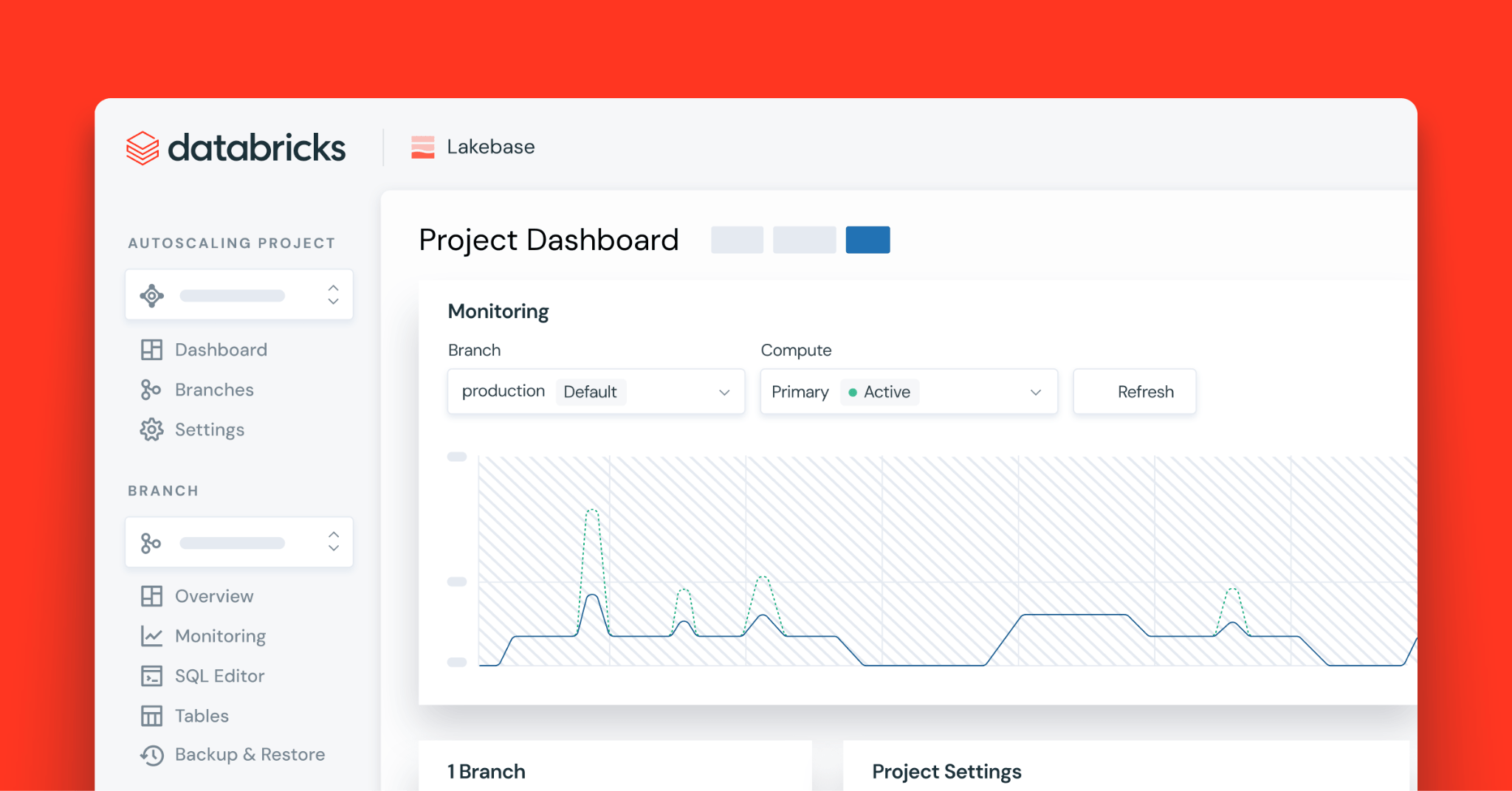The height and width of the screenshot is (791, 1512).
Task: Expand the Primary Compute dropdown
Action: click(x=909, y=392)
